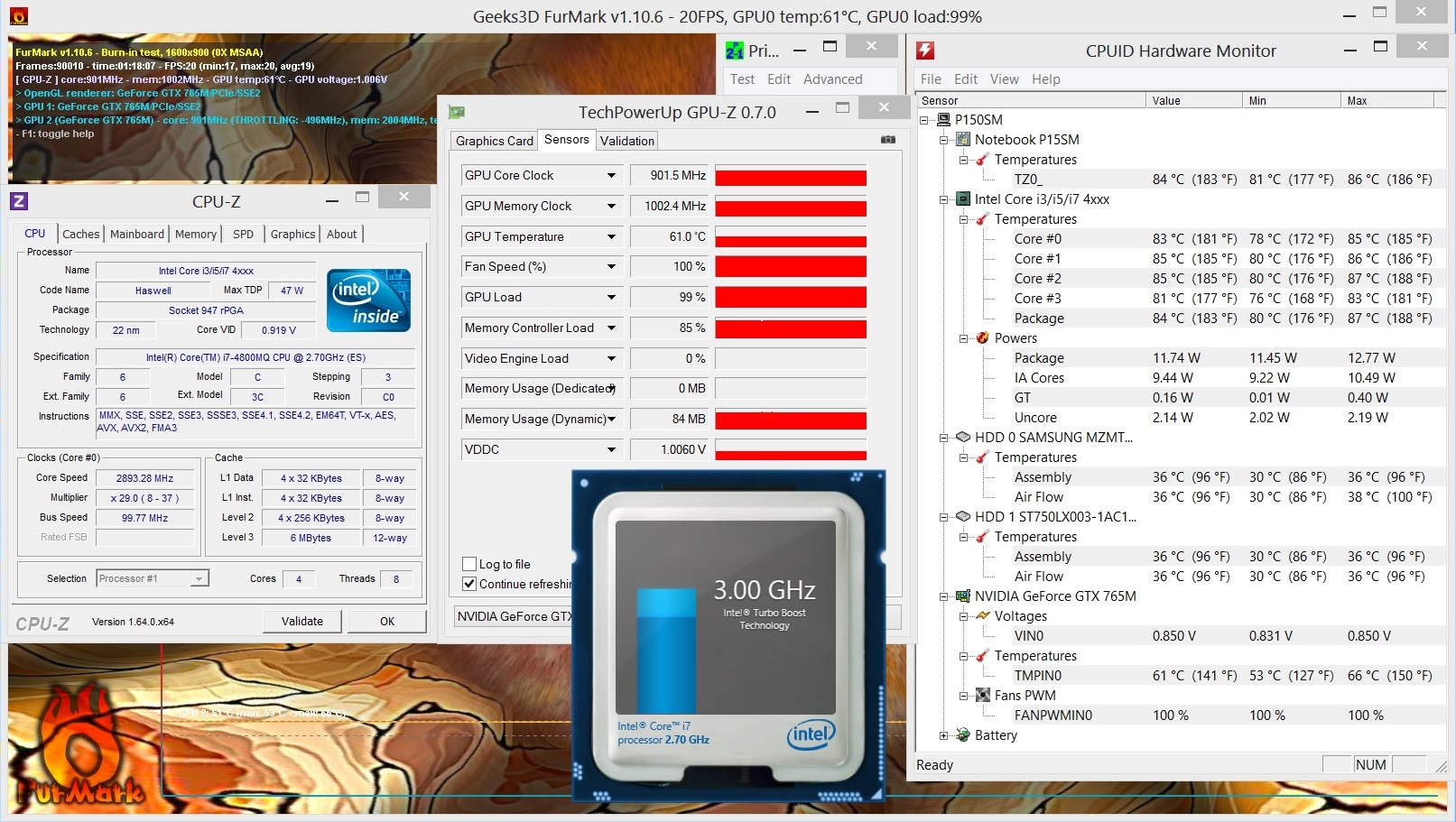1456x822 pixels.
Task: Open the View menu in Hardware Monitor
Action: click(x=1005, y=79)
